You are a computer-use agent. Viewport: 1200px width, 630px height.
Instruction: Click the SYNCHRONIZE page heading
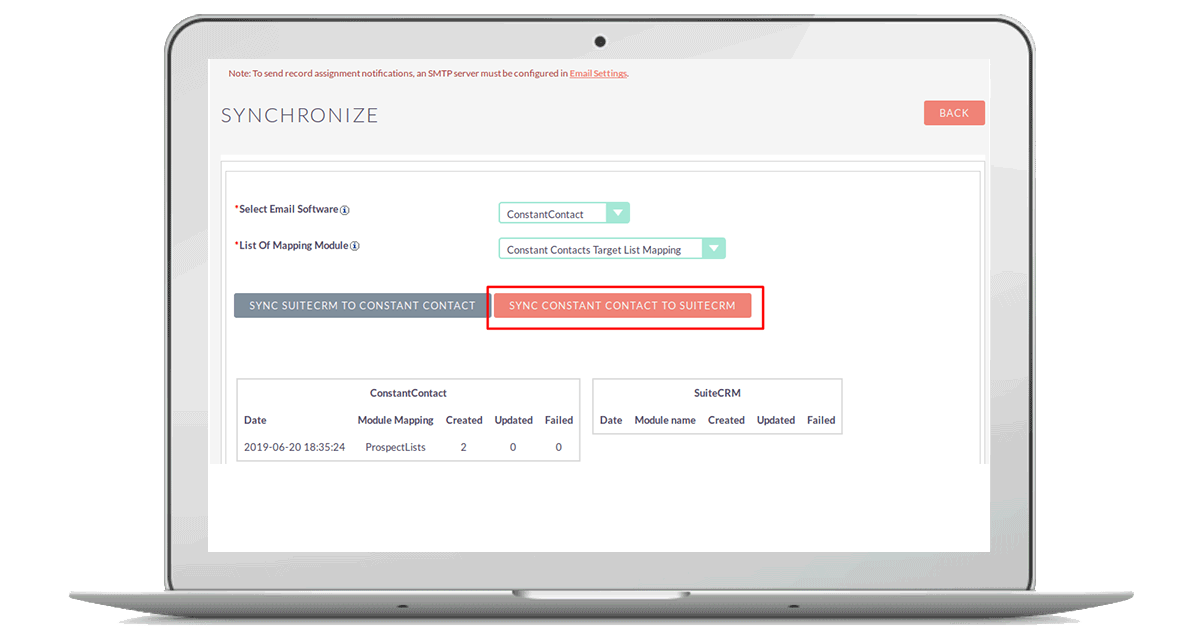[x=300, y=115]
